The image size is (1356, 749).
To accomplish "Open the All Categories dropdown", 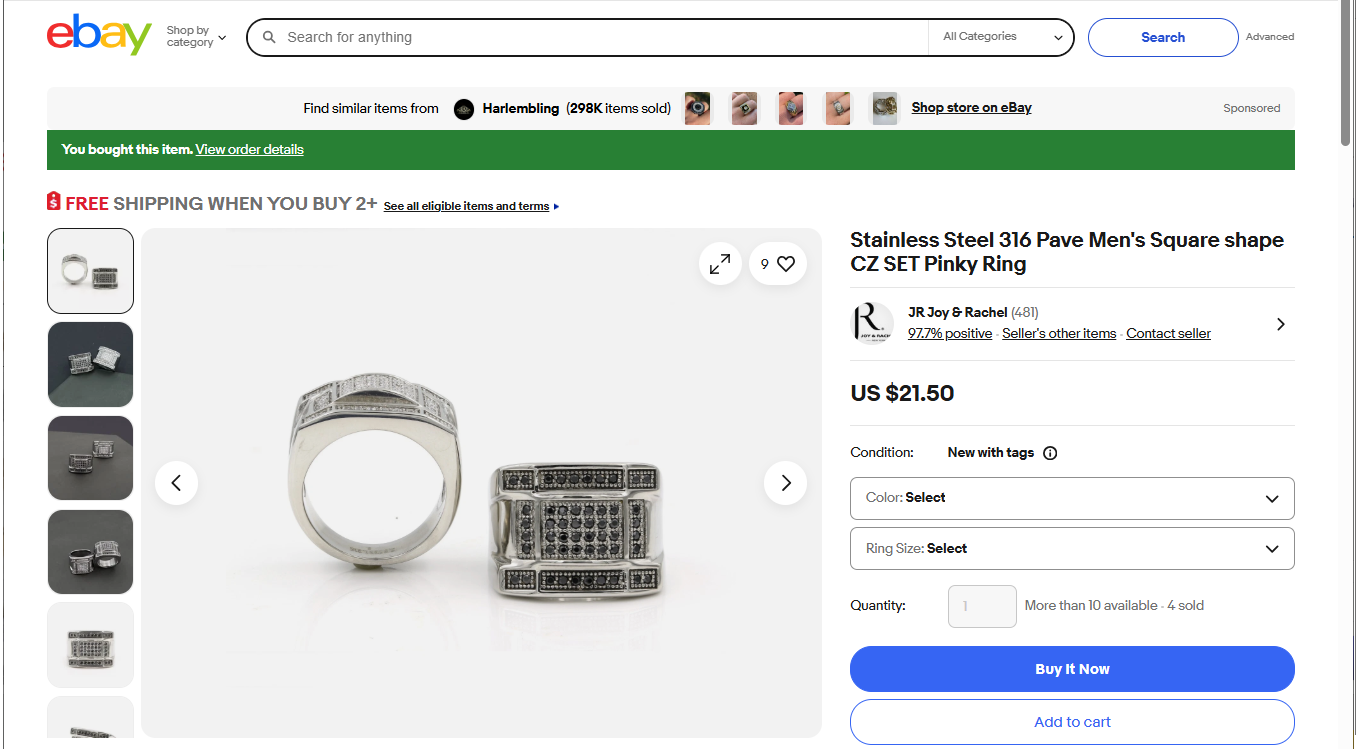I will point(1001,37).
